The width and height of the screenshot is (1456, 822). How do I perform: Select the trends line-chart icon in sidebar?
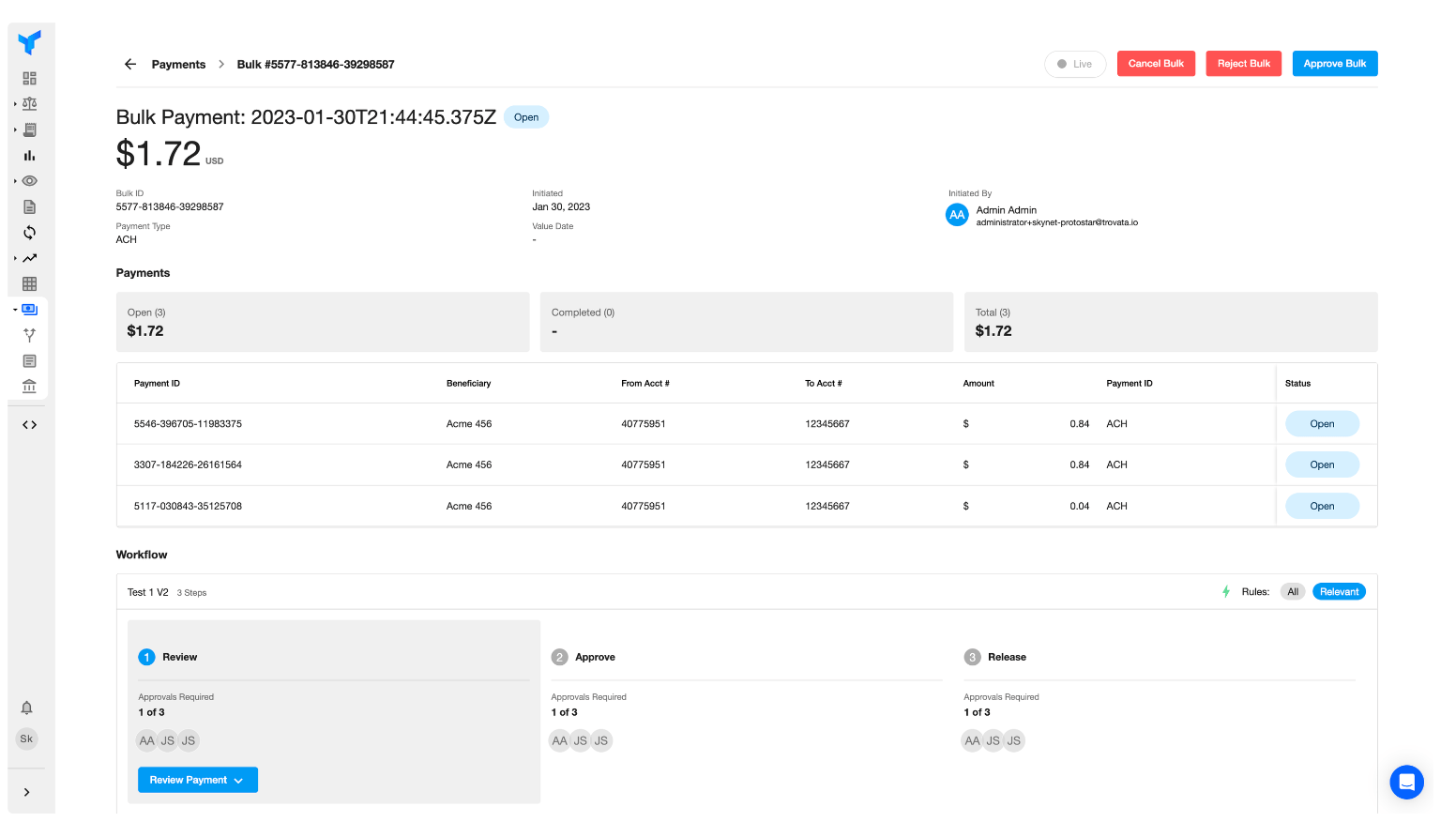29,258
